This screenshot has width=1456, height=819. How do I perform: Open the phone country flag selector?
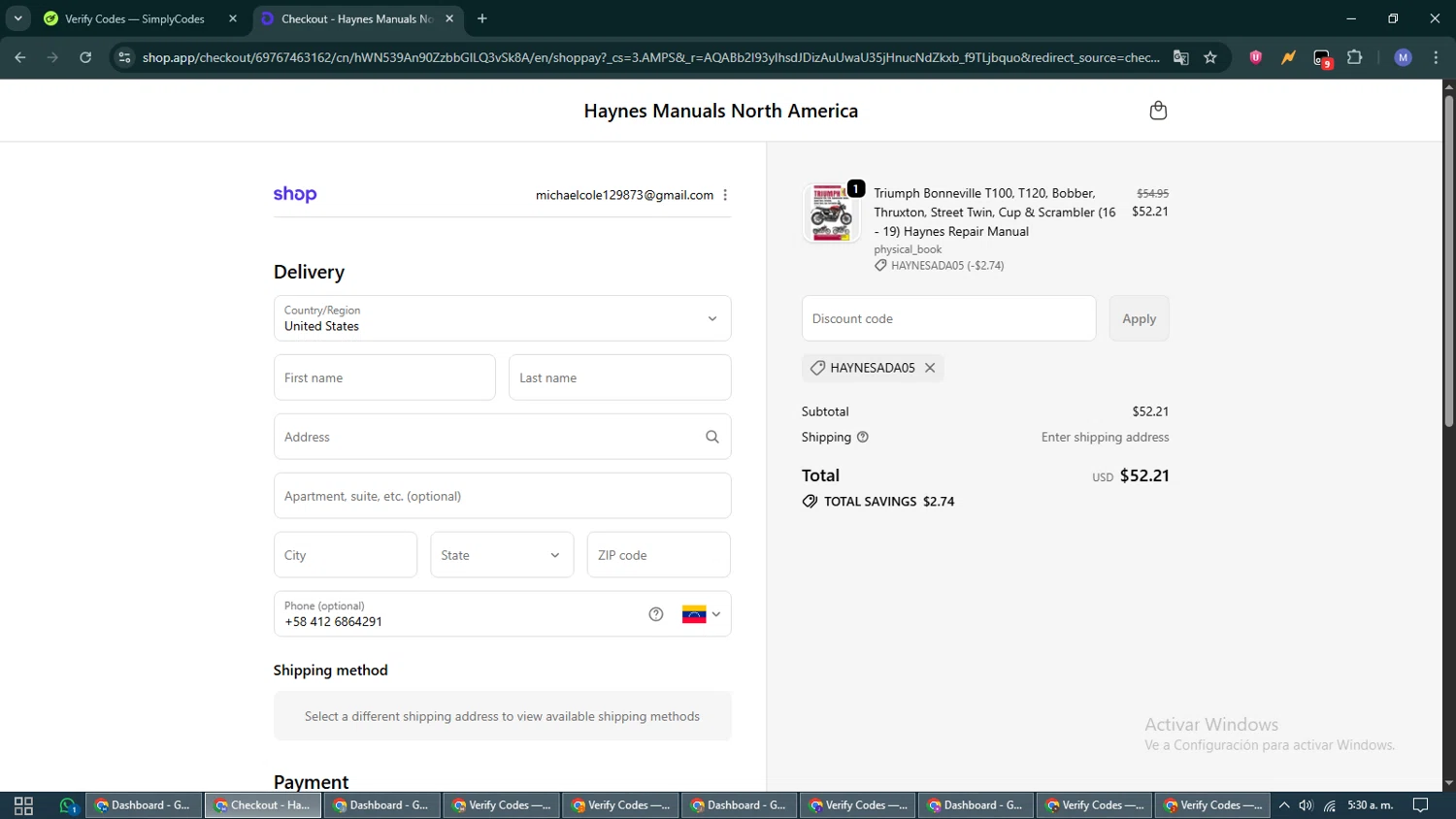[x=701, y=614]
